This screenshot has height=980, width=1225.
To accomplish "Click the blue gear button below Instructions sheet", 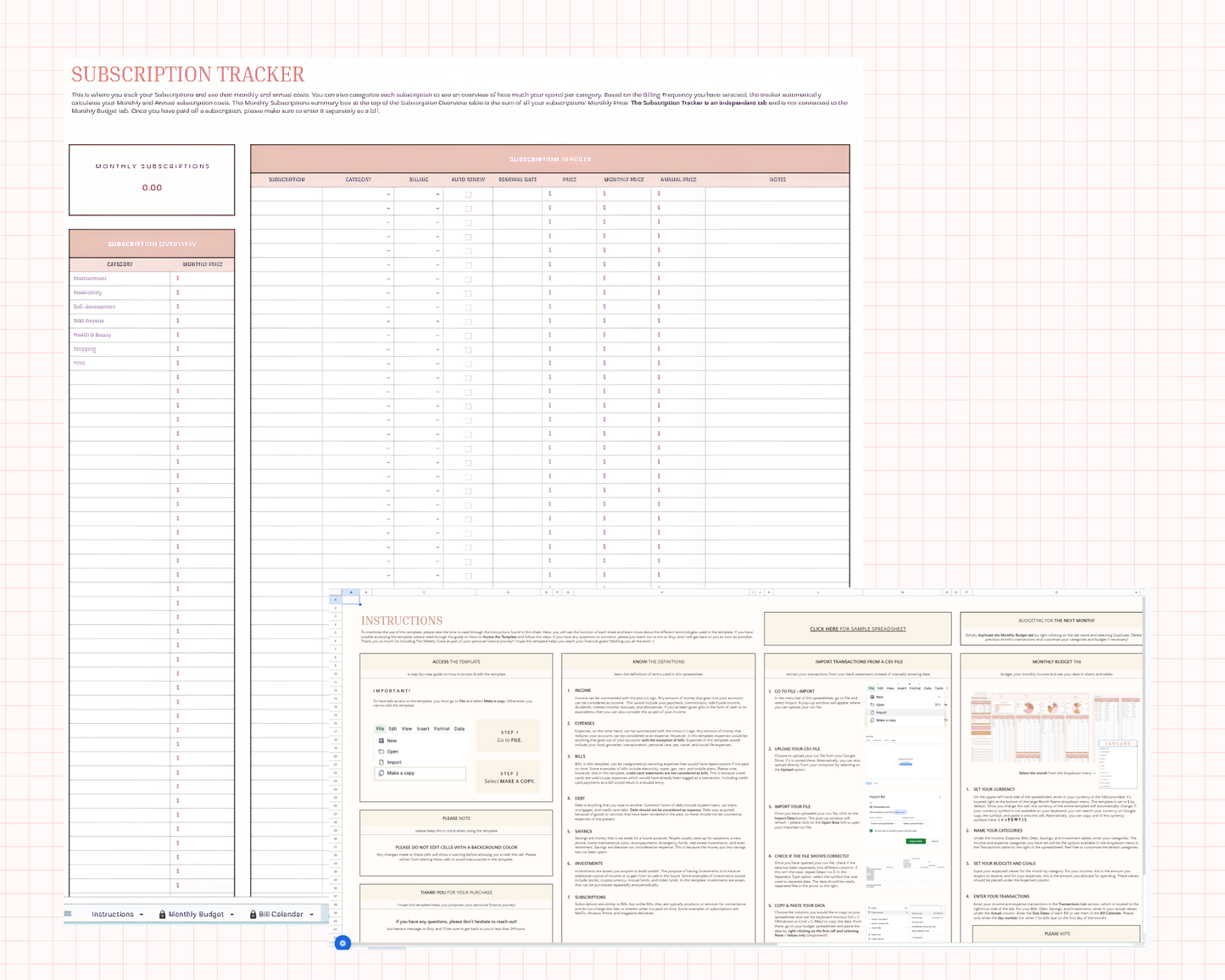I will coord(342,943).
